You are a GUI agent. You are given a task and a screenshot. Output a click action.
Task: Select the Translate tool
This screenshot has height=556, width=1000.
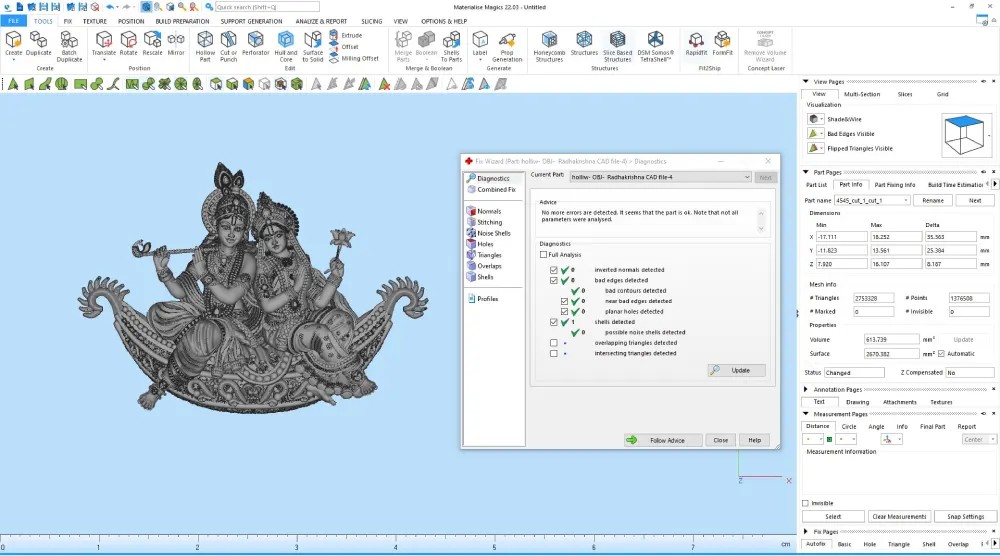tap(103, 45)
